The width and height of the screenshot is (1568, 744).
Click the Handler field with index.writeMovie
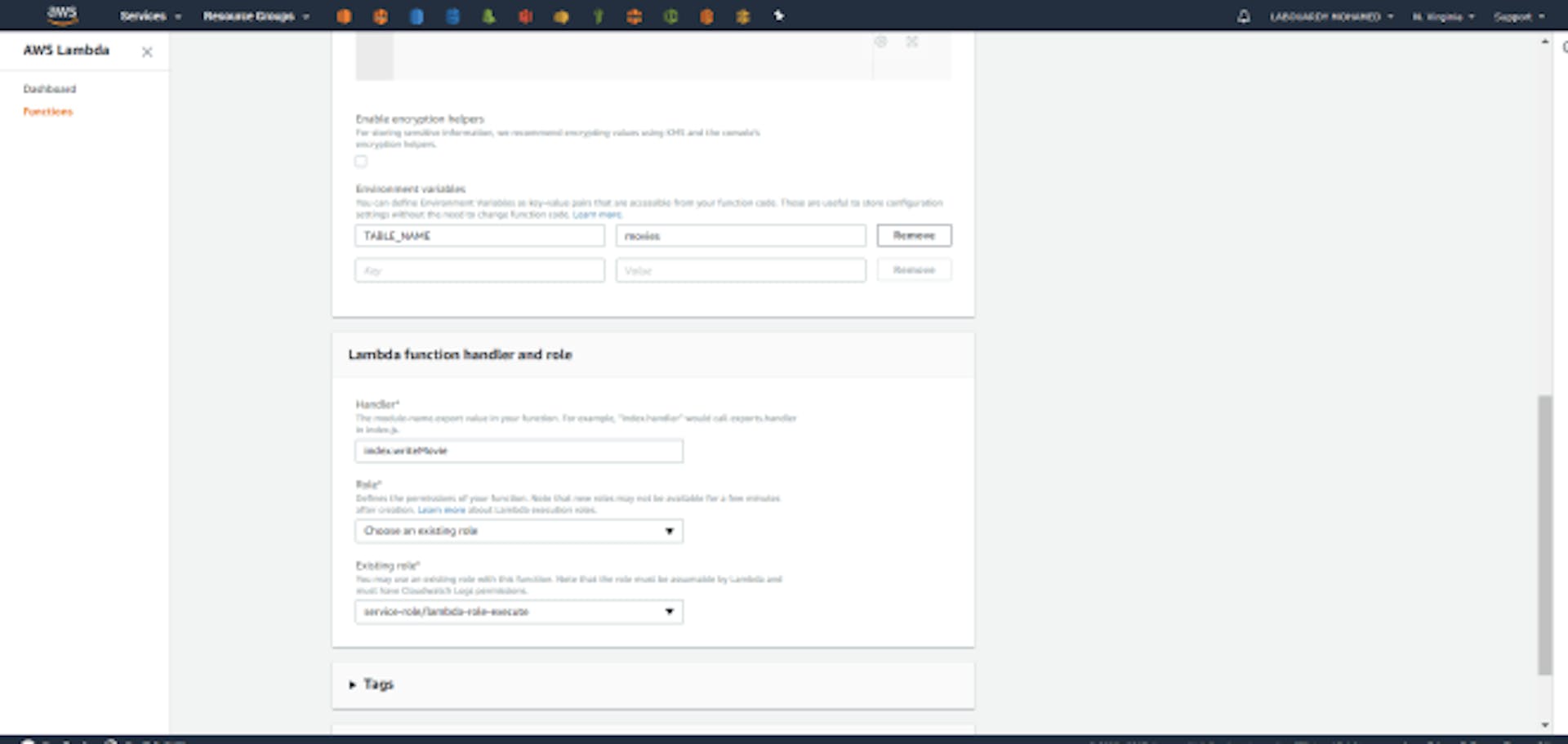tap(519, 451)
